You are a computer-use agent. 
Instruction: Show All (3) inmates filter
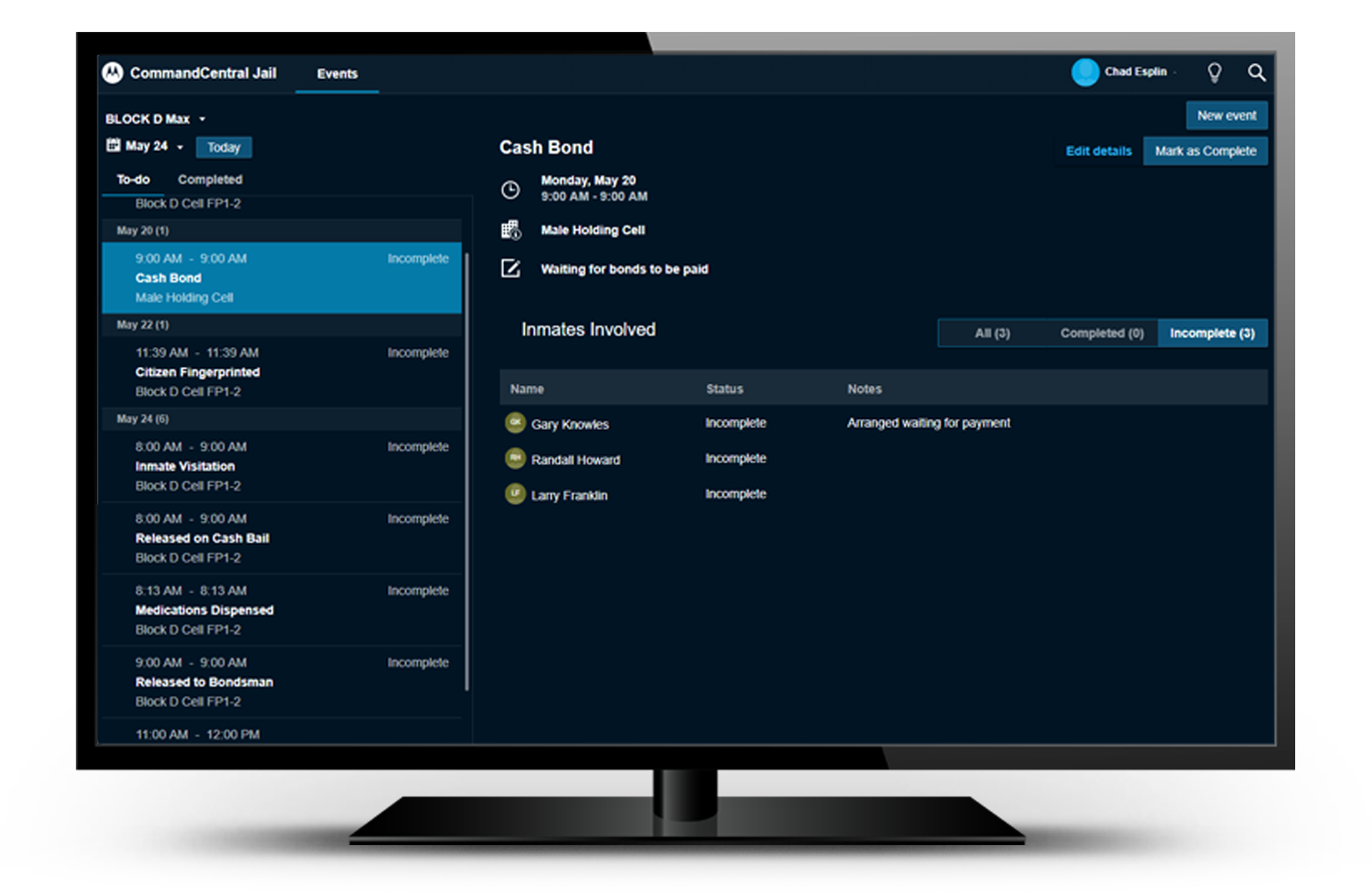point(992,333)
